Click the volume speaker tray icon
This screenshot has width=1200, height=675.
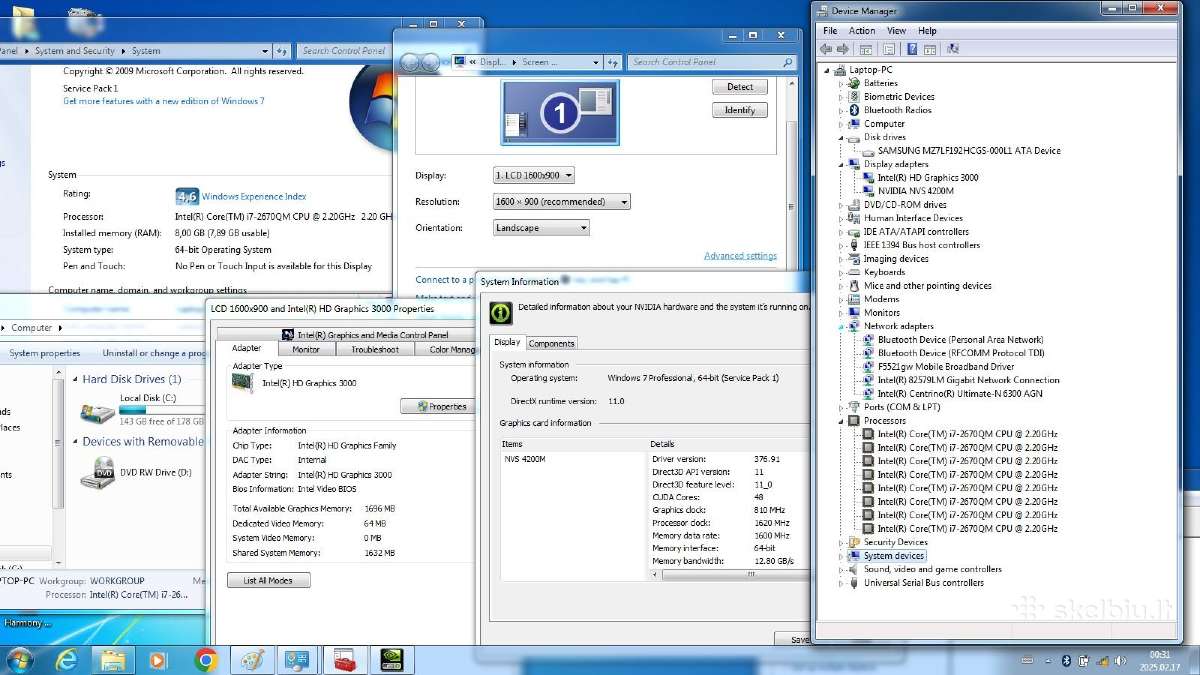click(x=1118, y=661)
